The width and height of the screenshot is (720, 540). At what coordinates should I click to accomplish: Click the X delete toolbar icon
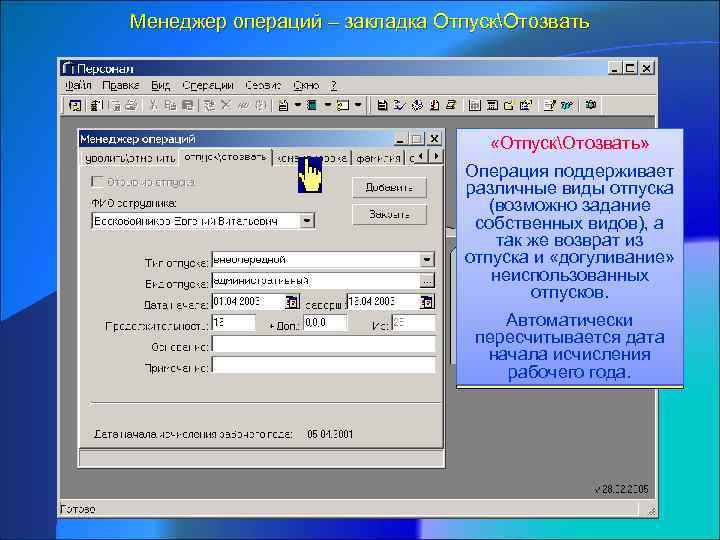[225, 105]
